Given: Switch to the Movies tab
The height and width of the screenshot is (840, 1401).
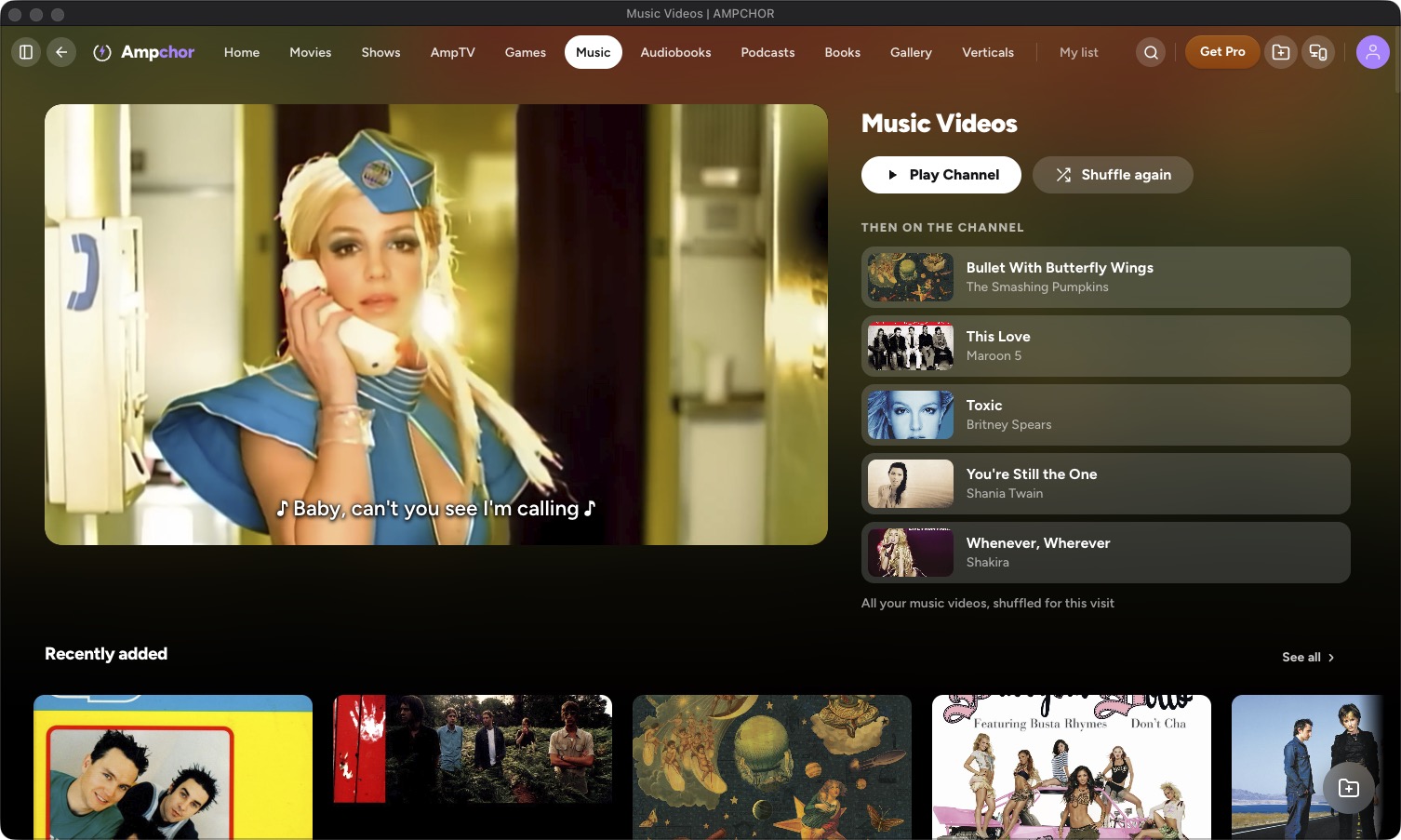Looking at the screenshot, I should pos(311,52).
